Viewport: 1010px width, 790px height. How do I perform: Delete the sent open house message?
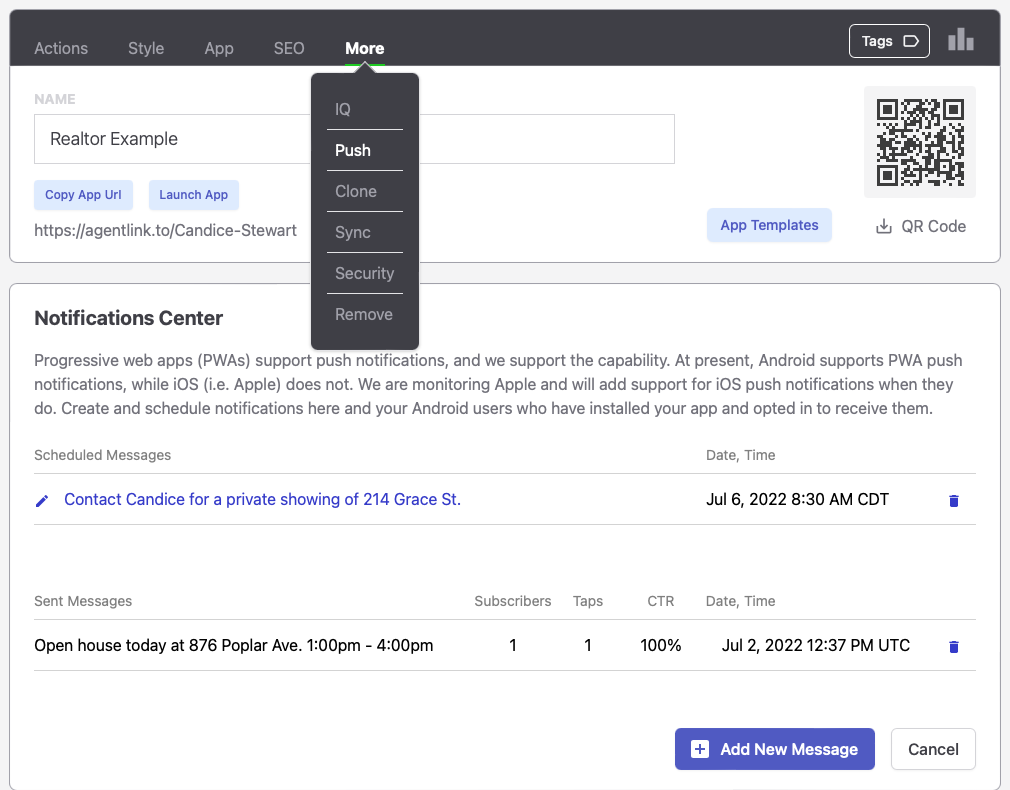[953, 646]
